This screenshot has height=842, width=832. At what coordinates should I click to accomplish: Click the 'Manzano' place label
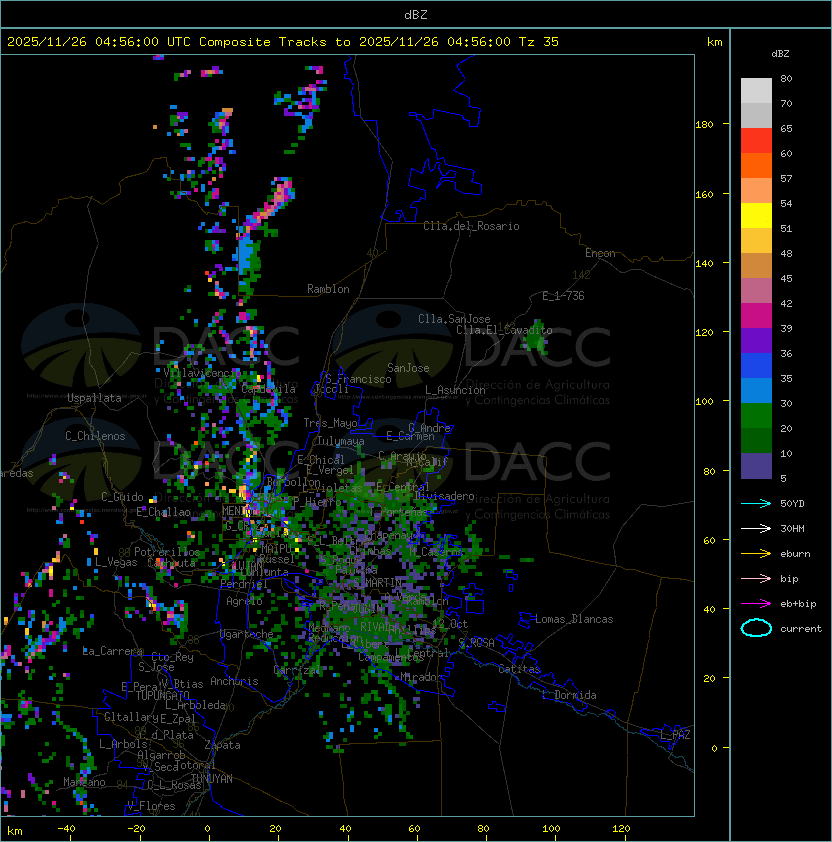[x=84, y=782]
